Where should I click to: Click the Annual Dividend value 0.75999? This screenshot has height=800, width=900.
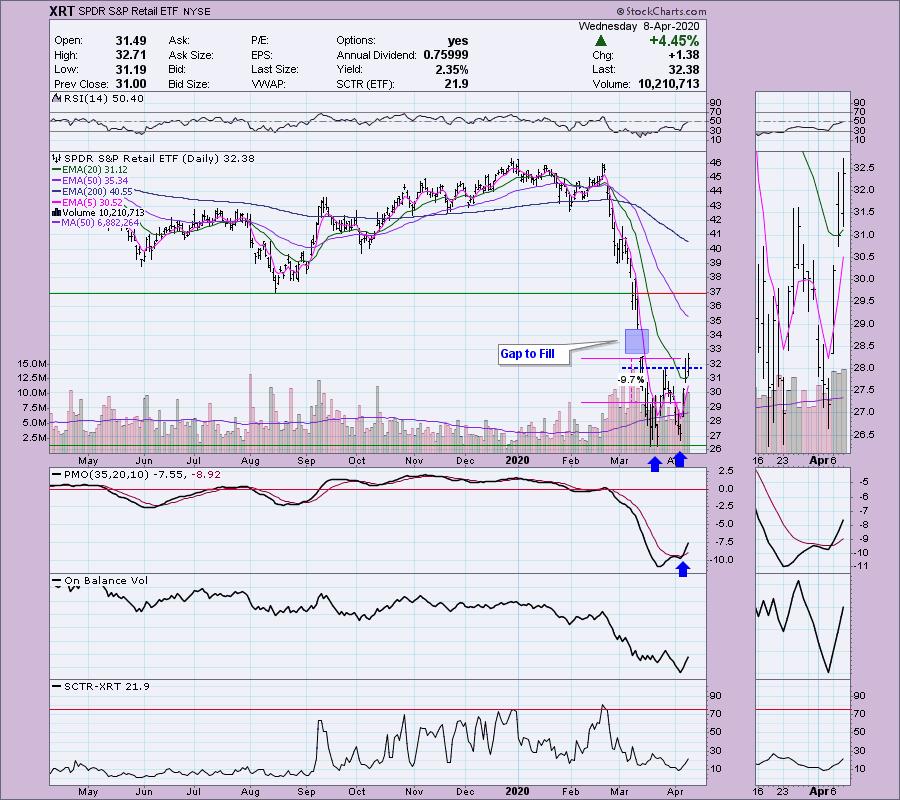(x=446, y=55)
